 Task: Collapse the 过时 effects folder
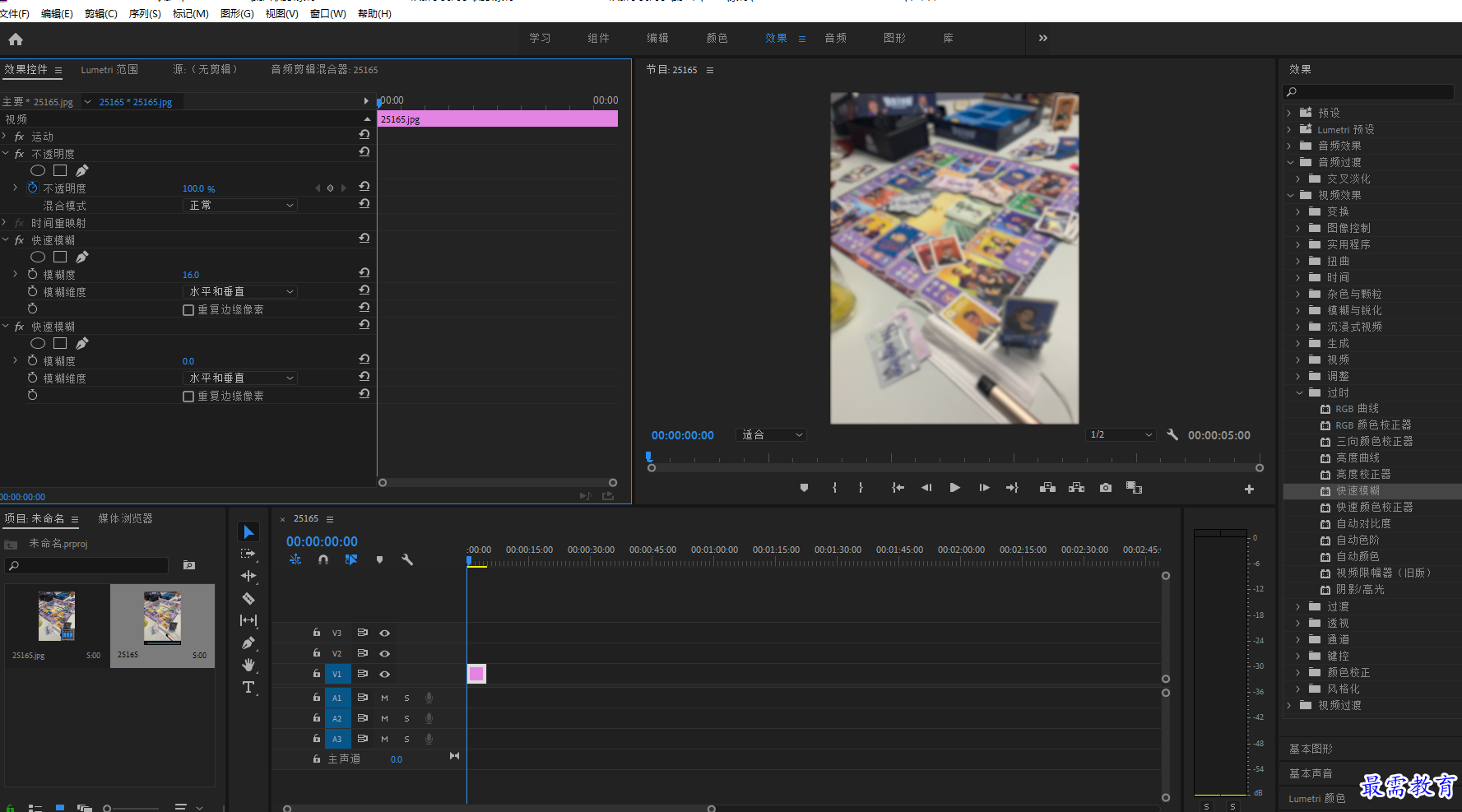(1299, 392)
